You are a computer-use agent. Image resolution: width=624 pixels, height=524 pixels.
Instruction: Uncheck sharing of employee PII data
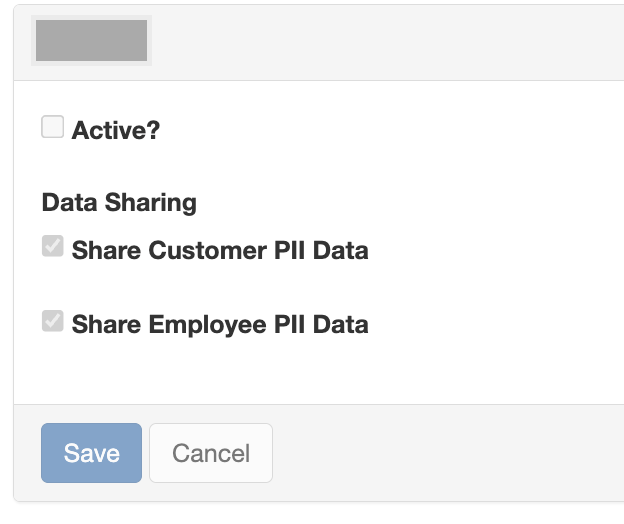[53, 321]
